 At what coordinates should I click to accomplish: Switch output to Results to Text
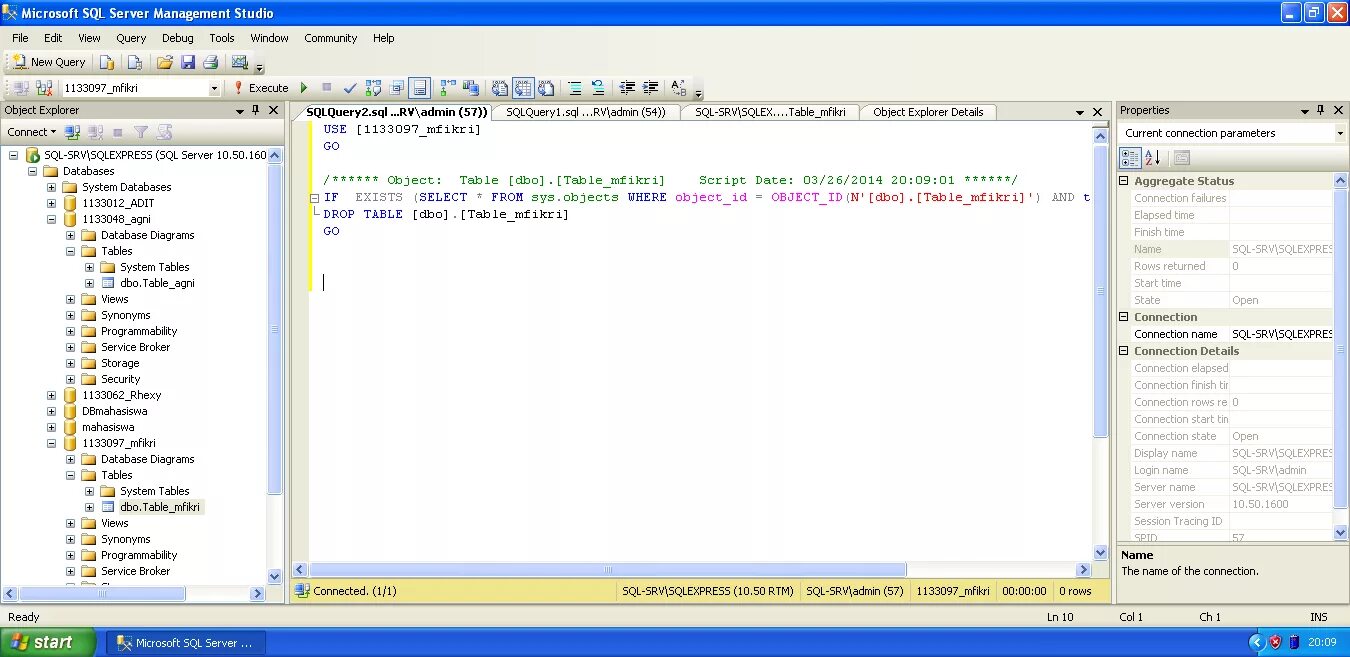[x=499, y=88]
